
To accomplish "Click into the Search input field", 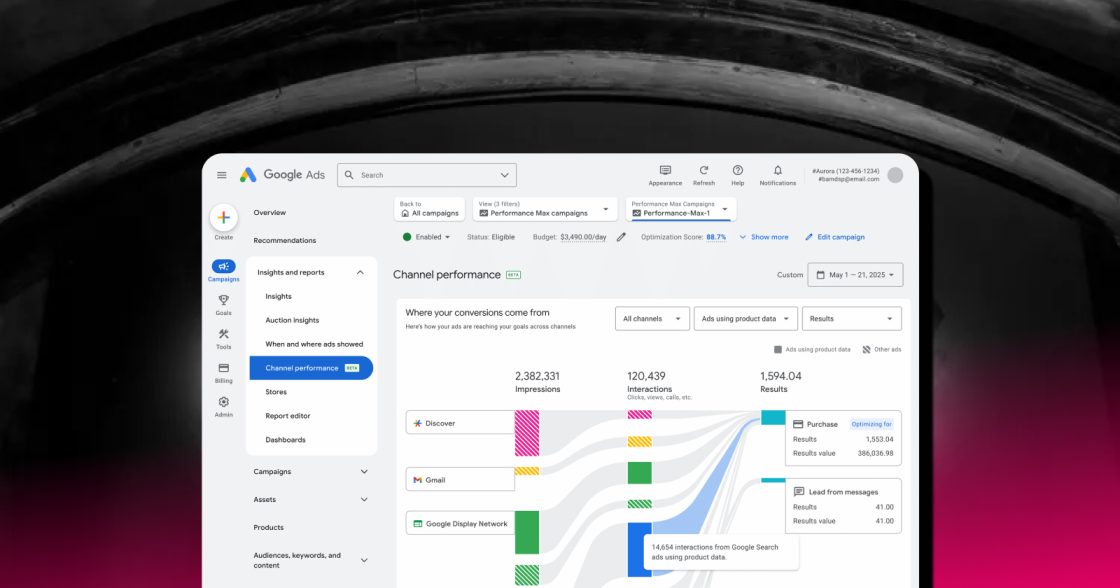I will (426, 175).
